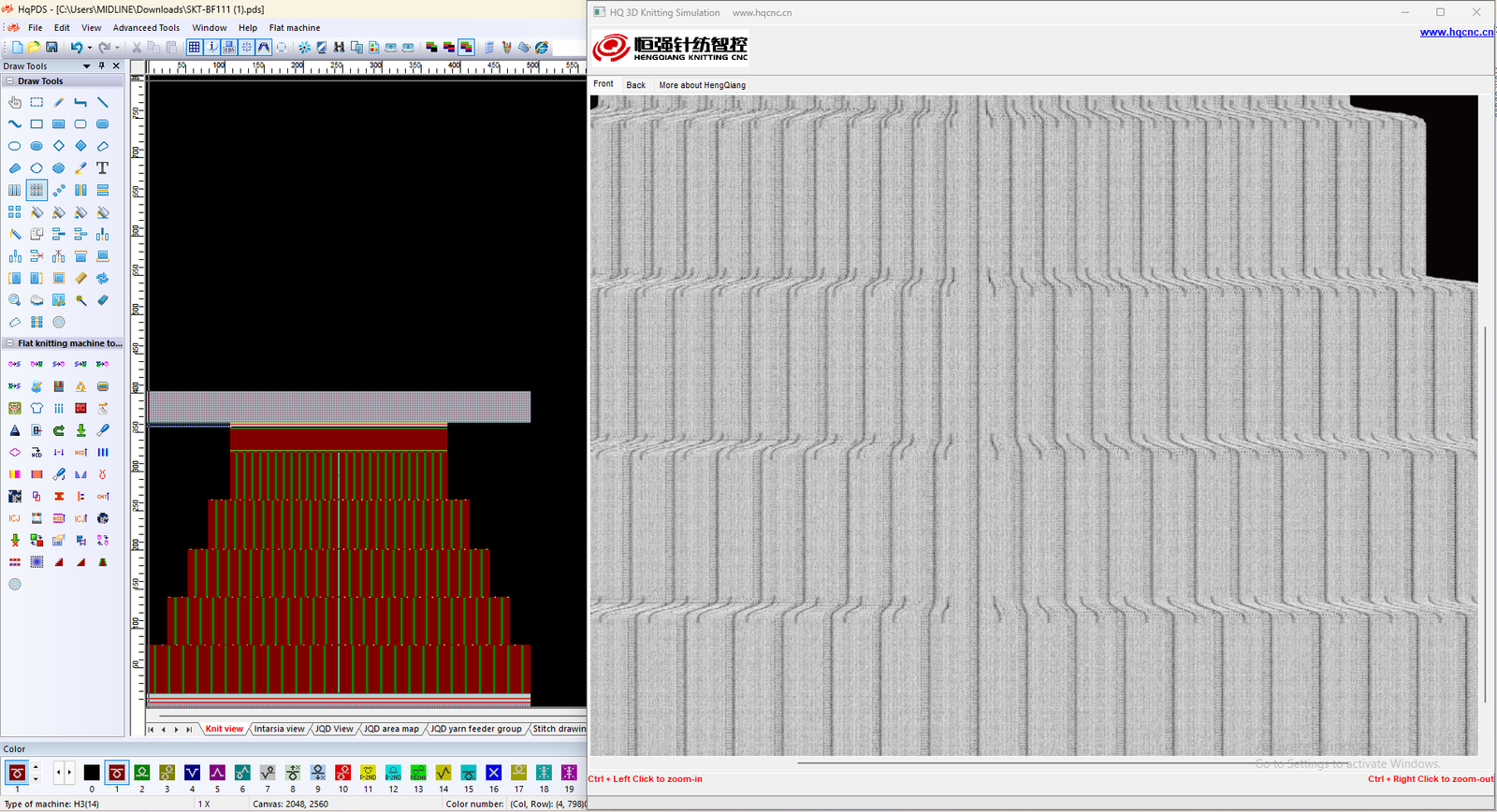Open the www.hqcnc.cn link
Viewport: 1497px width, 812px height.
[x=1456, y=32]
